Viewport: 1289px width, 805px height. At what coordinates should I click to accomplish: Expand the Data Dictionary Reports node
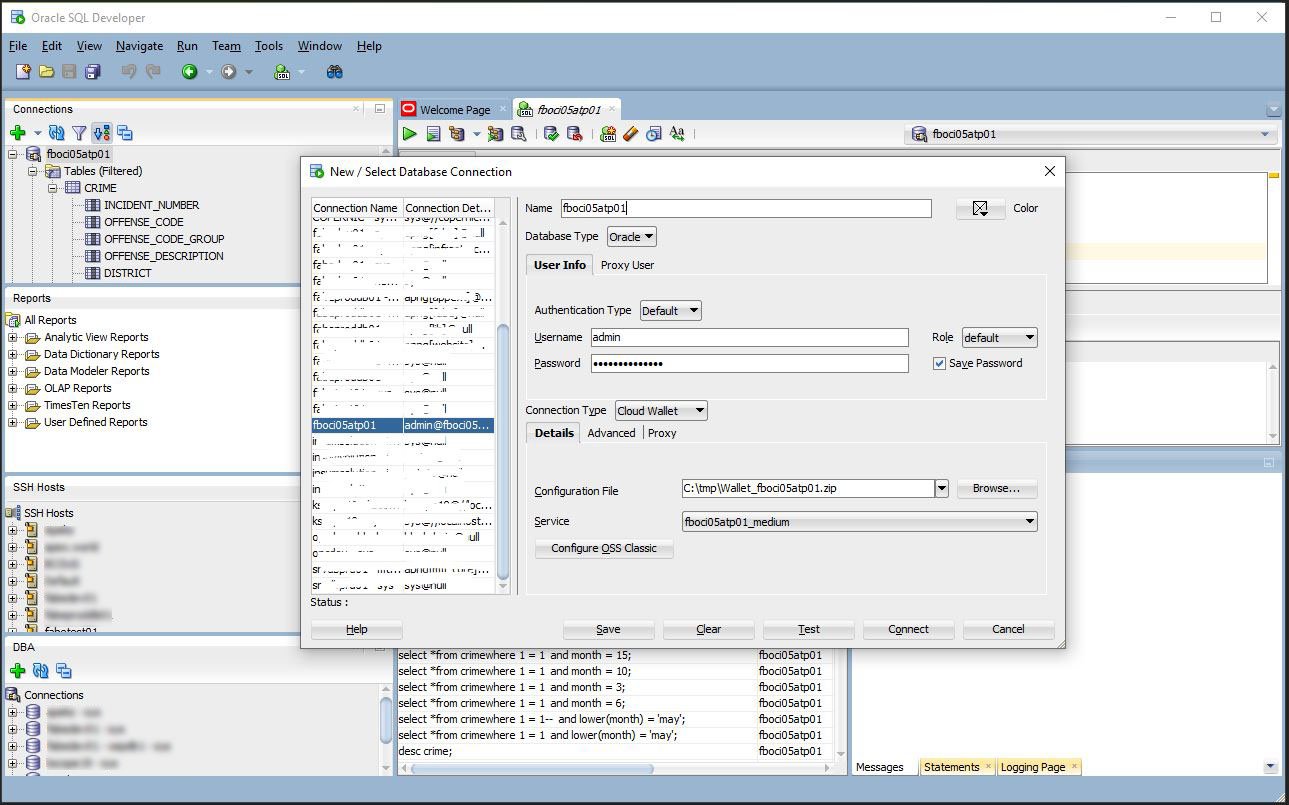(13, 354)
